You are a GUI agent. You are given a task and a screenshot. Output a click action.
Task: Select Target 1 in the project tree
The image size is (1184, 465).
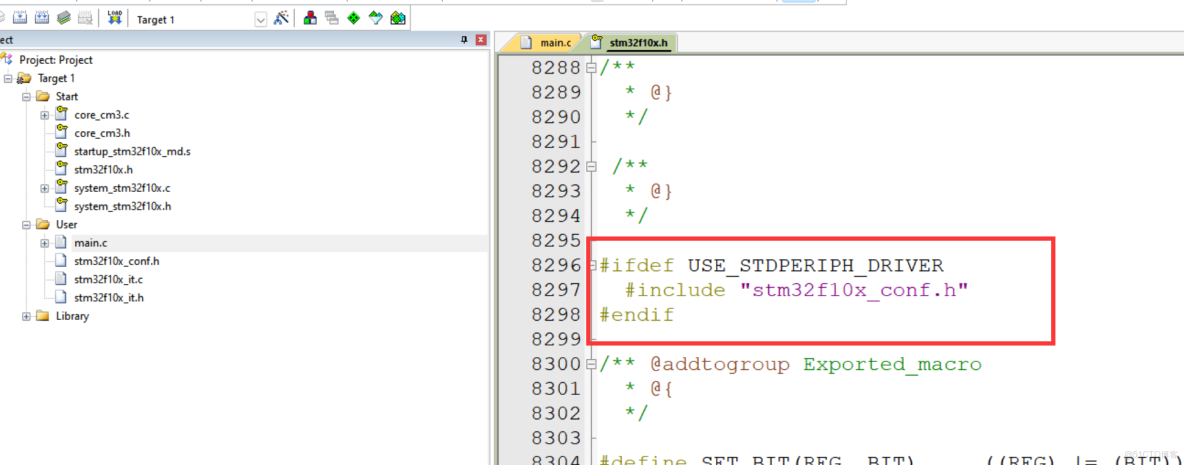pos(57,79)
